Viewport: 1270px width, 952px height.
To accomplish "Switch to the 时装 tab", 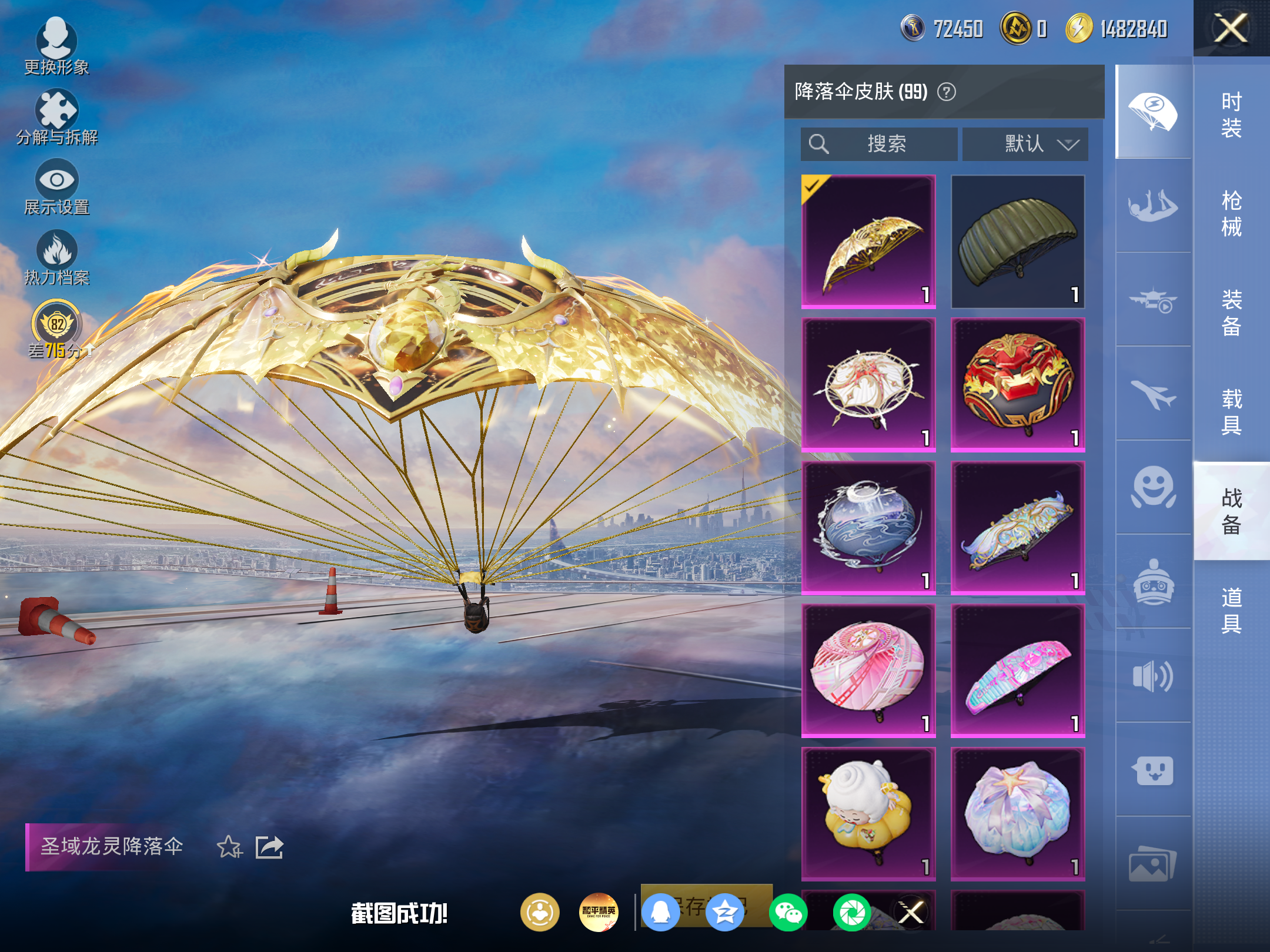I will [1231, 115].
